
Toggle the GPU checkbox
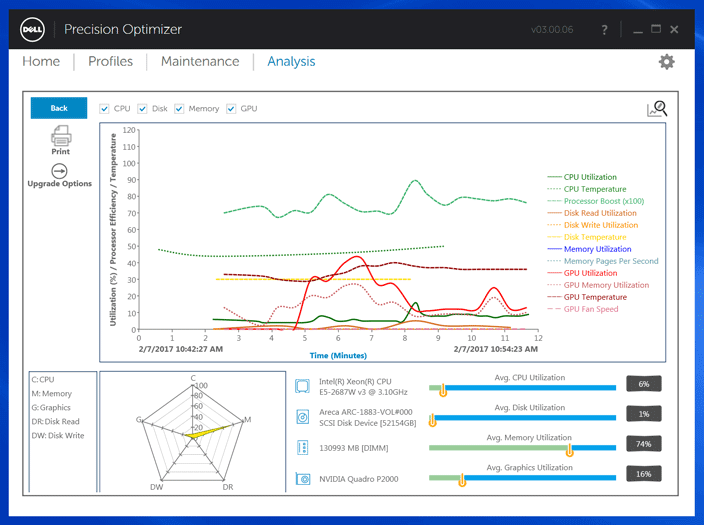[231, 109]
